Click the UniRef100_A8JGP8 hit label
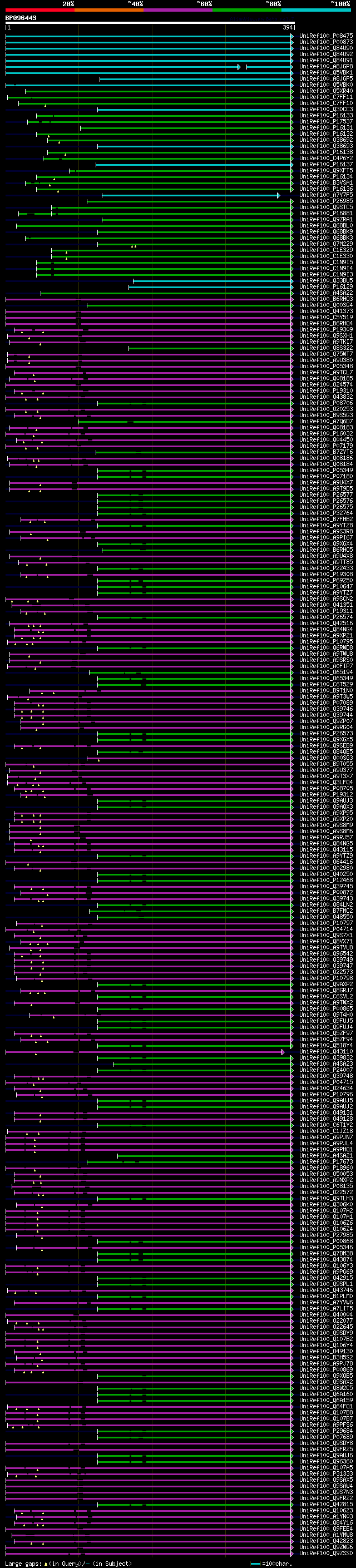 pyautogui.click(x=325, y=66)
